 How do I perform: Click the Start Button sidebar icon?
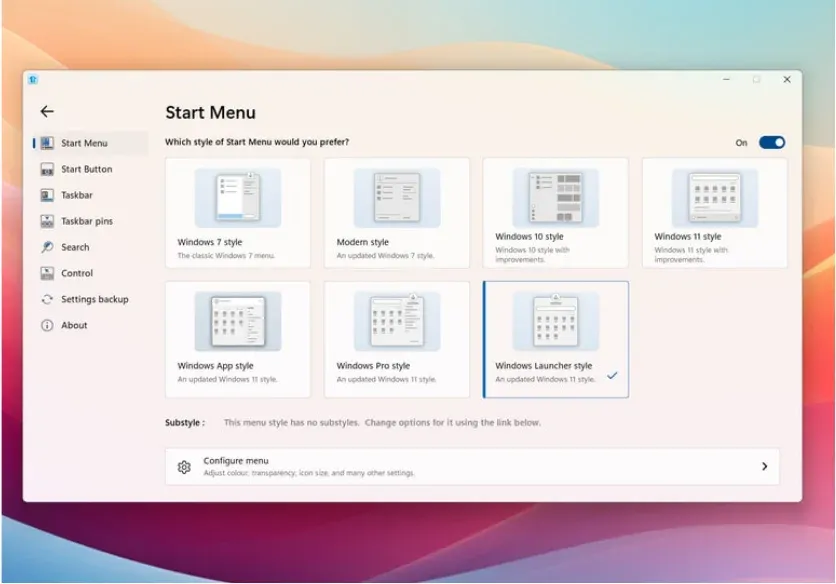[x=47, y=169]
